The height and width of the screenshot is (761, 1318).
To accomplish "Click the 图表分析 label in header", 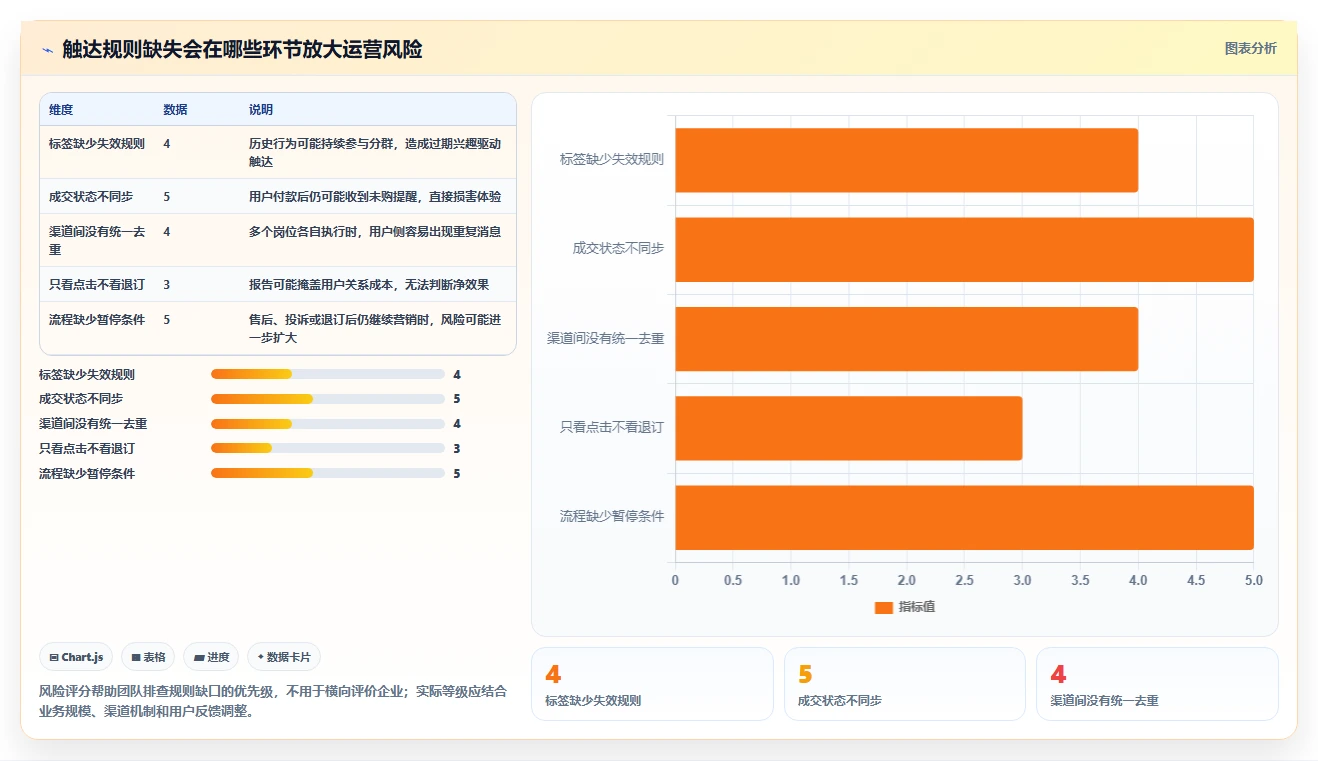I will (1250, 48).
